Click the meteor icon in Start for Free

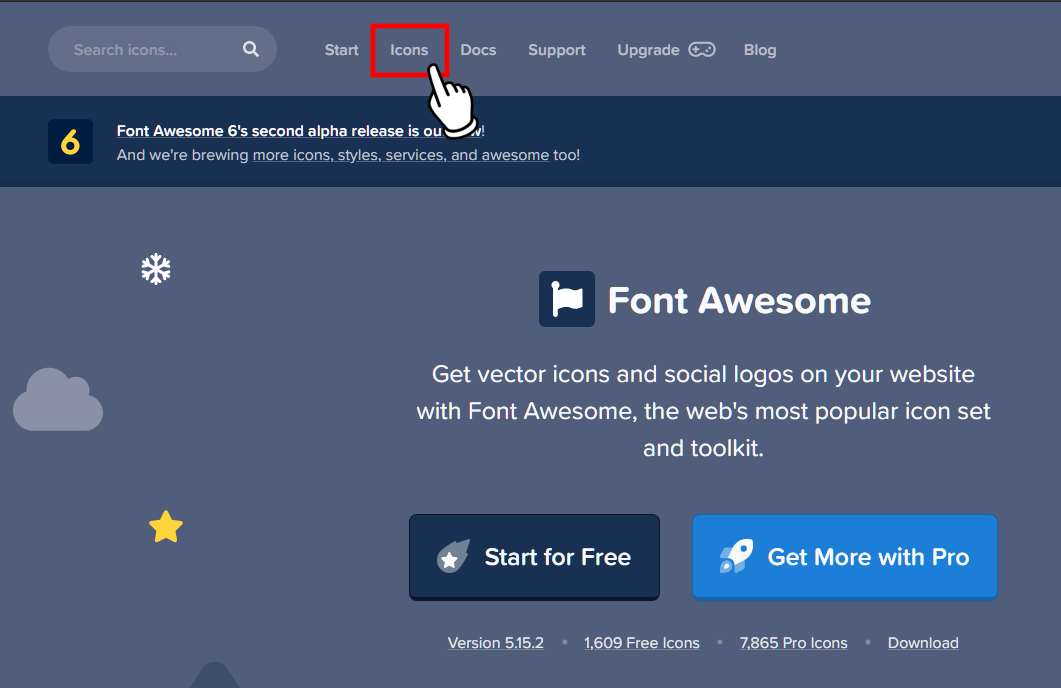click(x=453, y=557)
